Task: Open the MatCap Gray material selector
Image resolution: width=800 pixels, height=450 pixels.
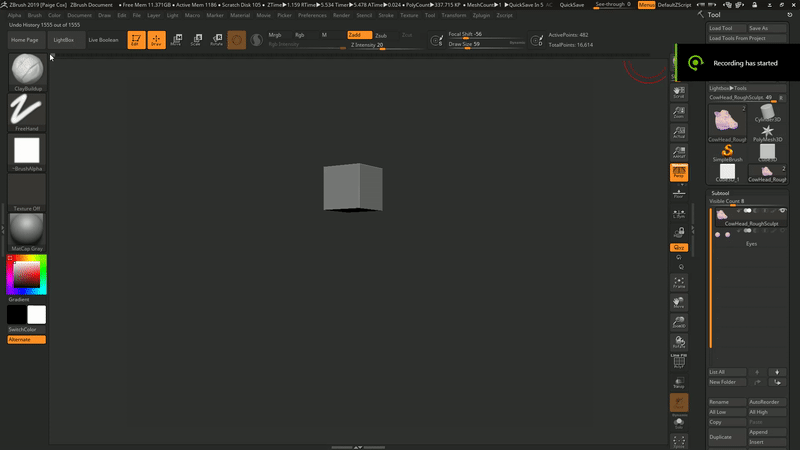Action: pyautogui.click(x=27, y=232)
